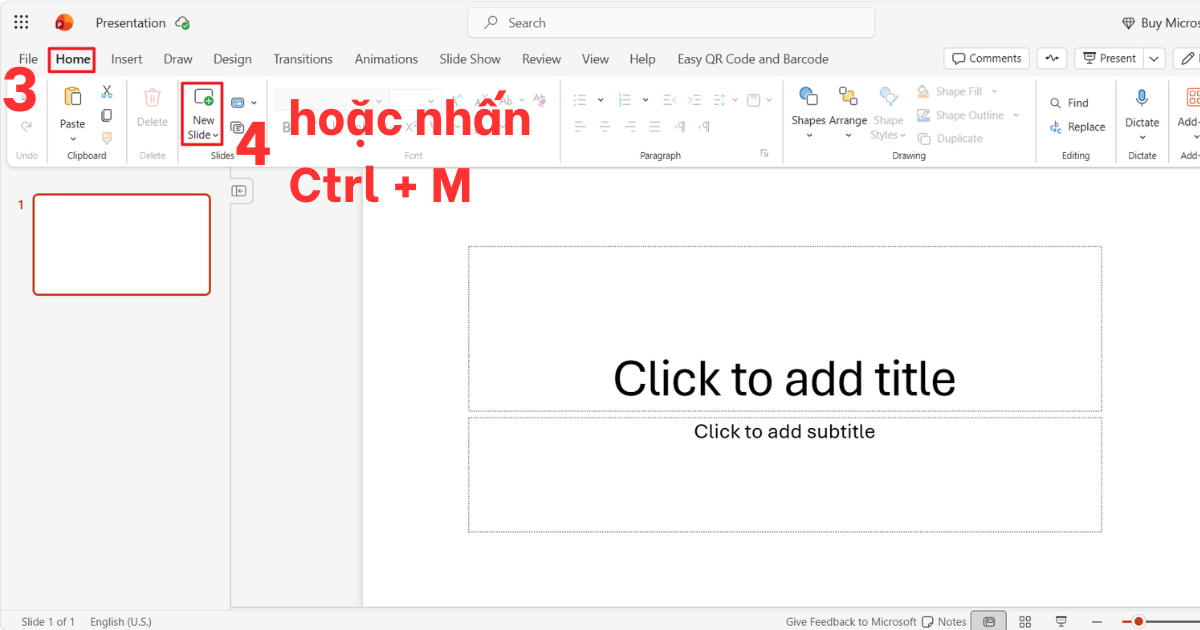Viewport: 1200px width, 630px height.
Task: Click the Copy icon in Clipboard group
Action: coord(107,115)
